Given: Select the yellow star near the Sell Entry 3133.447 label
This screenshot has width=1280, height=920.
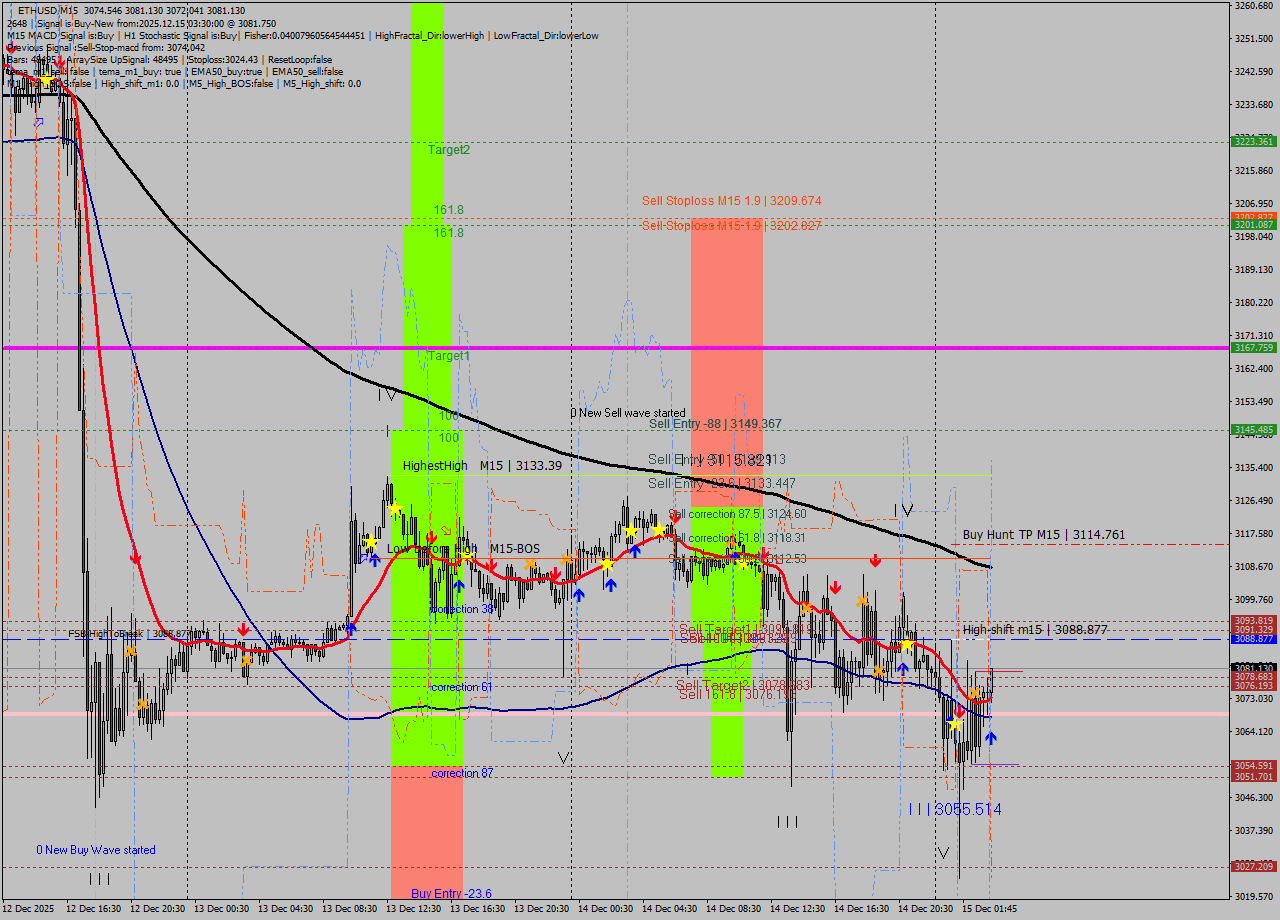Looking at the screenshot, I should pos(658,530).
